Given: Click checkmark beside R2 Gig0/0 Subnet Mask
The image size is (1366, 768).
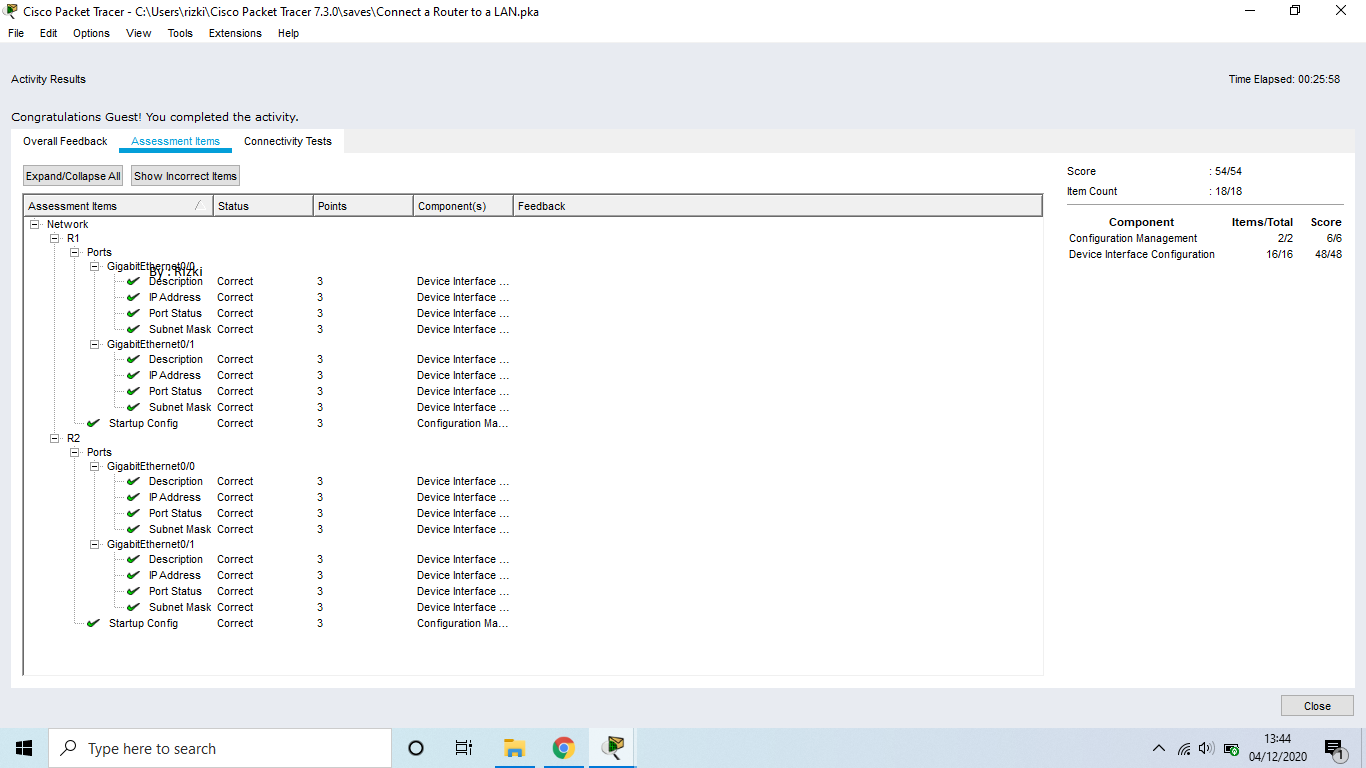Looking at the screenshot, I should click(134, 529).
